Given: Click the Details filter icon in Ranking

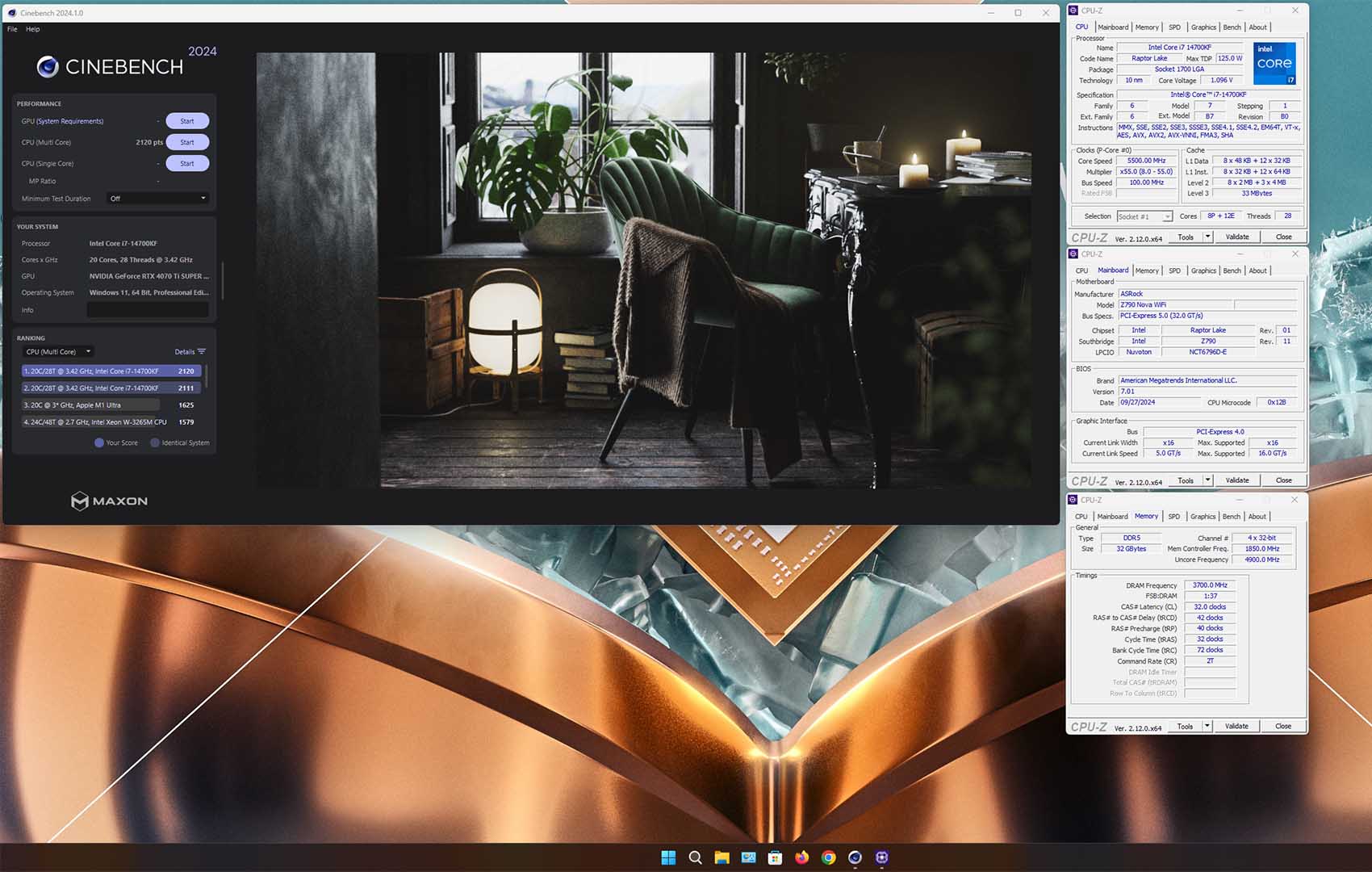Looking at the screenshot, I should click(x=202, y=351).
